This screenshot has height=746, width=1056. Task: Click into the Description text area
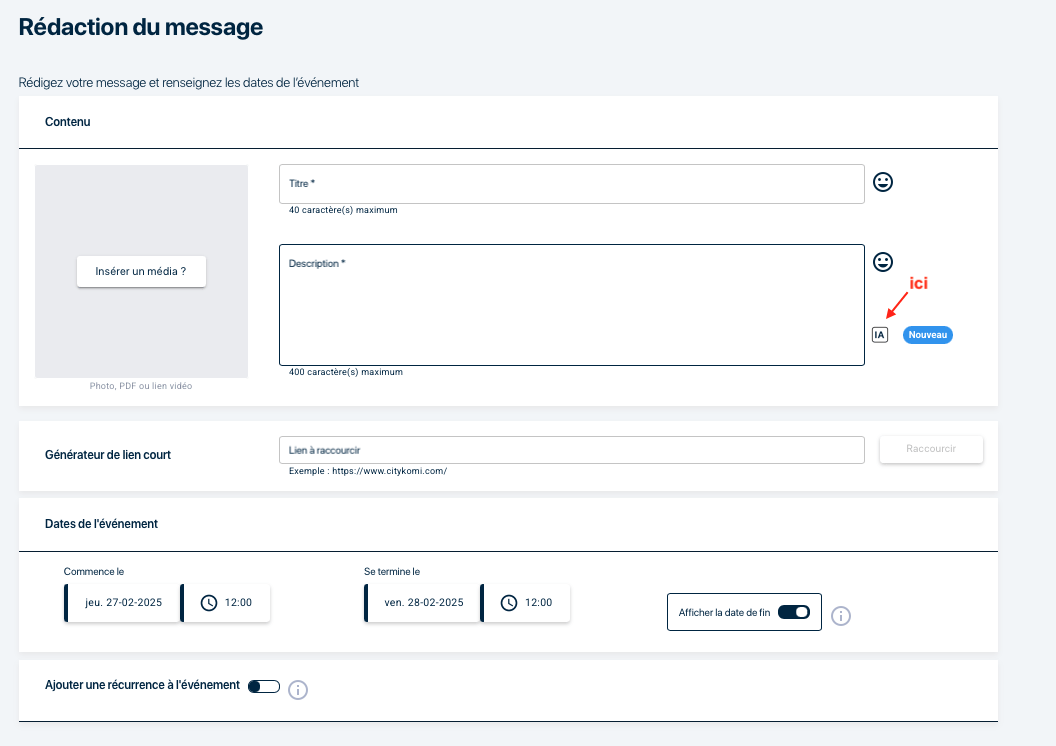(571, 310)
